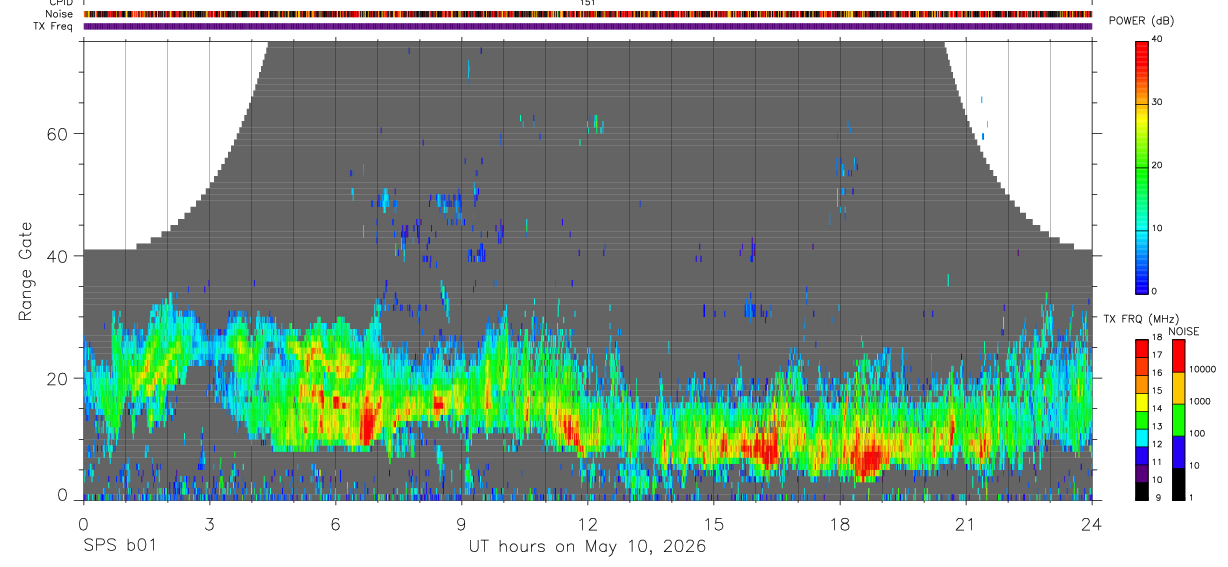
Task: Click the "NOISE" legend title above noise scale
Action: pyautogui.click(x=1183, y=331)
